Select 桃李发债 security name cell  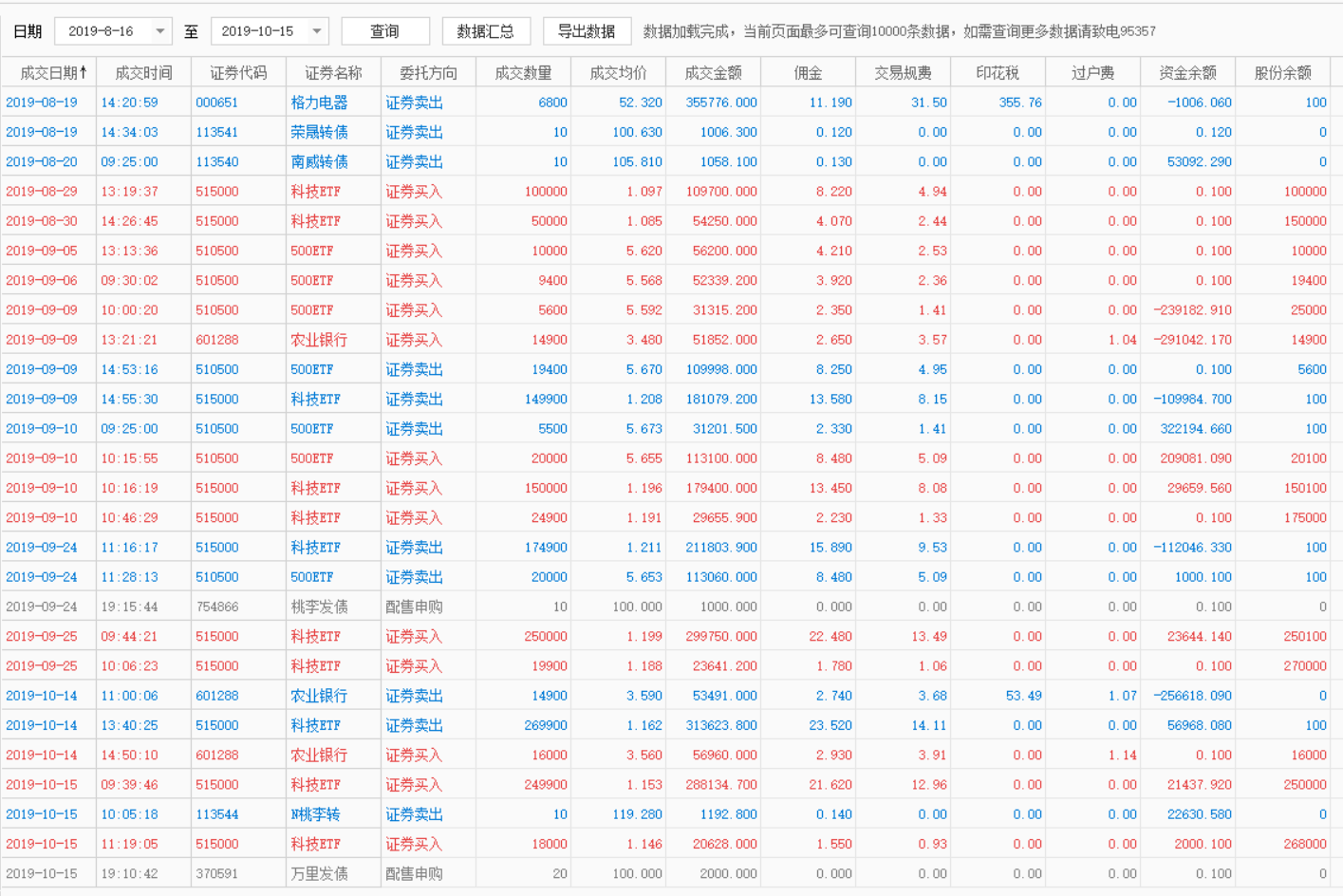pos(319,607)
